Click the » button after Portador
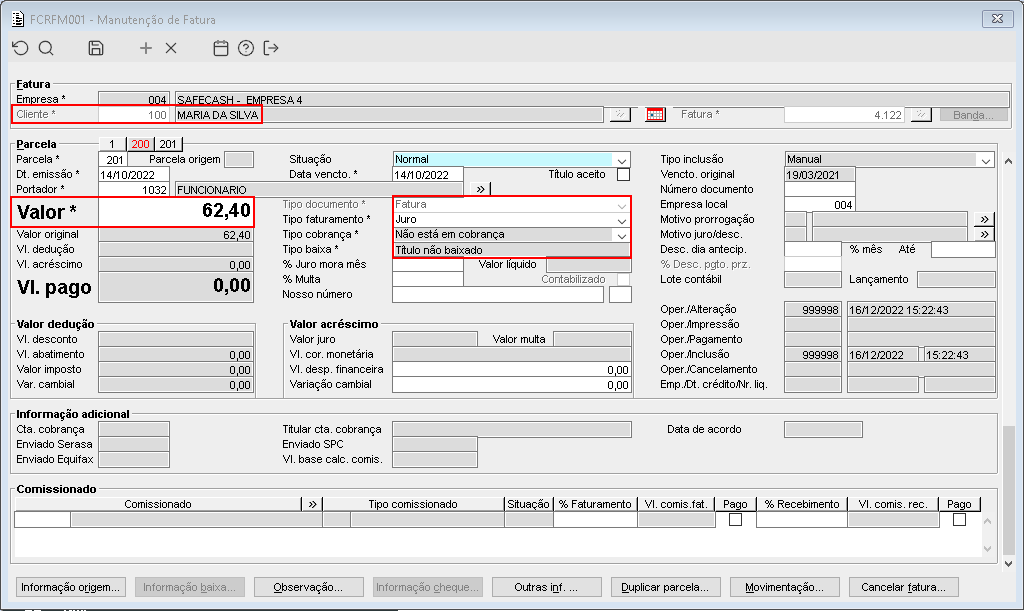This screenshot has width=1024, height=611. [x=481, y=189]
